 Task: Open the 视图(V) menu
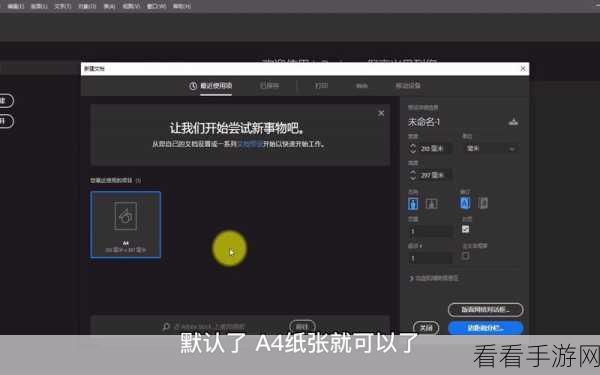(x=131, y=6)
